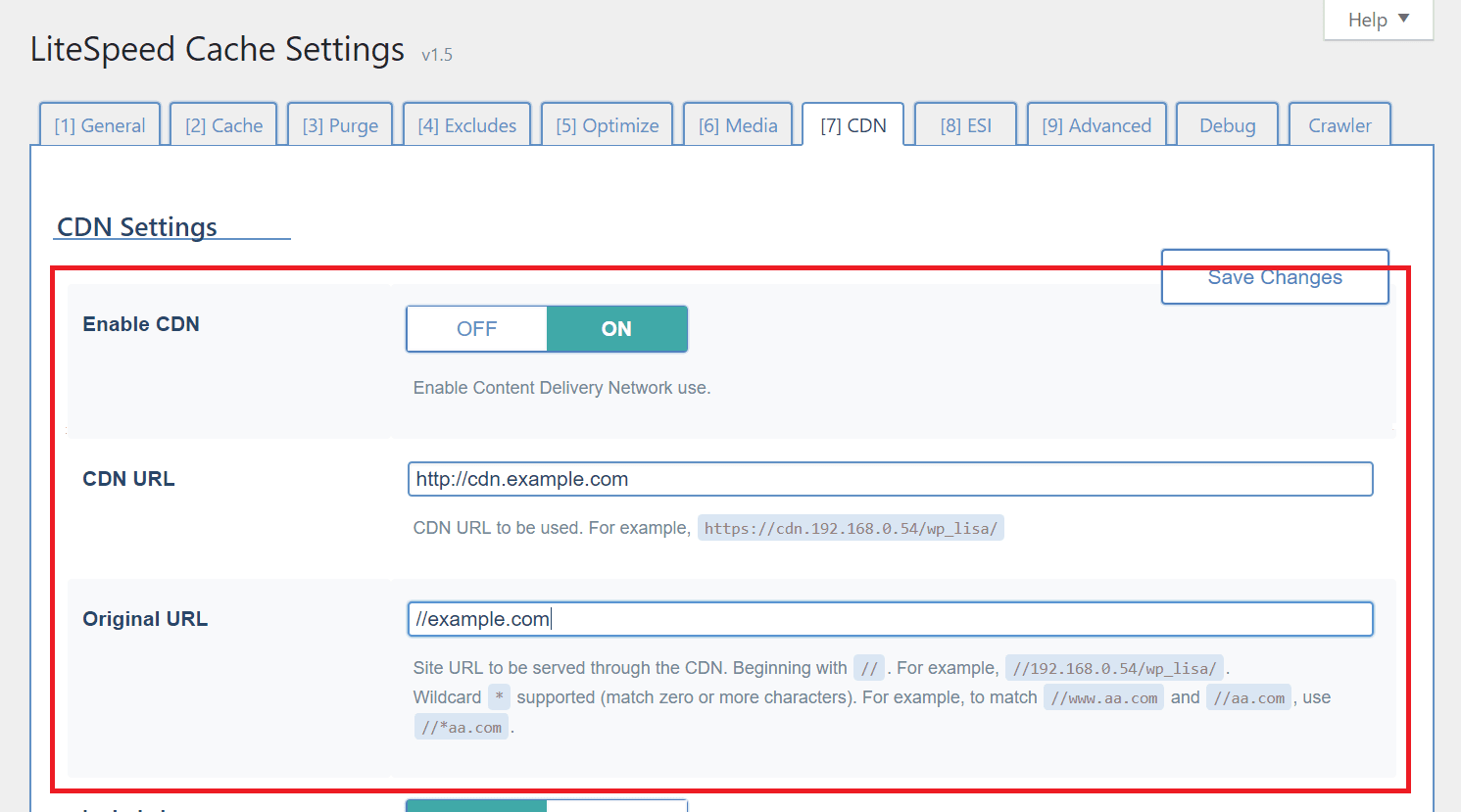This screenshot has height=812, width=1461.
Task: Turn Enable CDN off
Action: pyautogui.click(x=477, y=329)
